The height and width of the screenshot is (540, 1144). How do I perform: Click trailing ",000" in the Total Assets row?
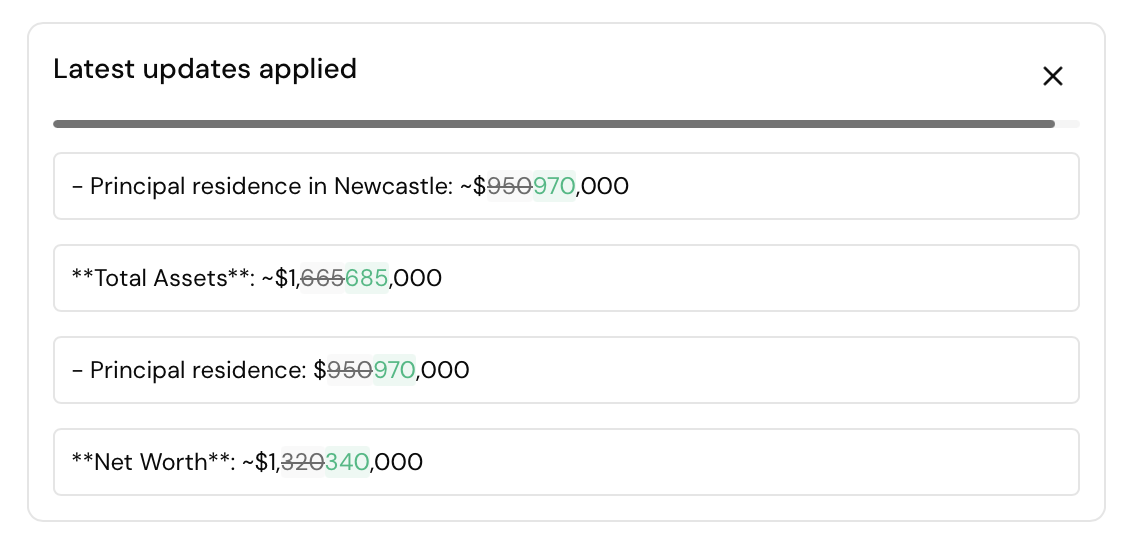pos(416,278)
